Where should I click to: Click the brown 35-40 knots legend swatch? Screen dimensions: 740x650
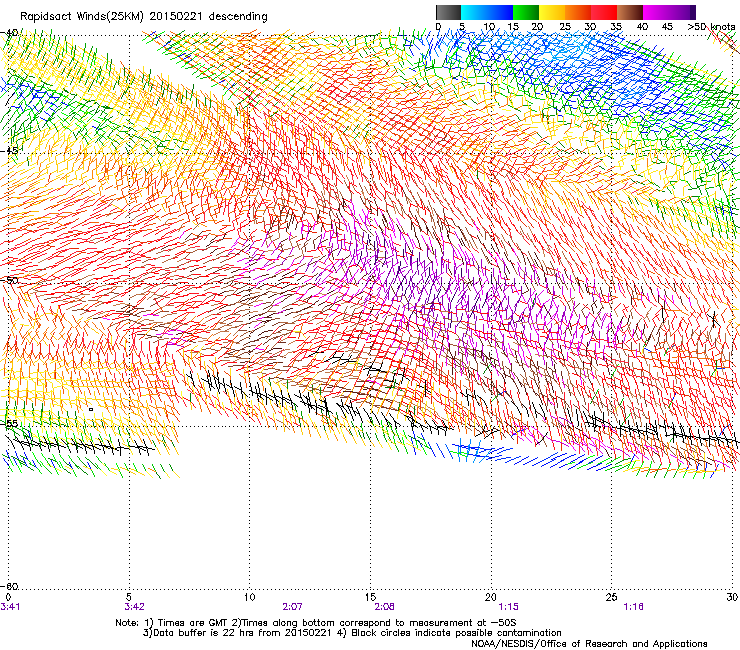click(631, 12)
